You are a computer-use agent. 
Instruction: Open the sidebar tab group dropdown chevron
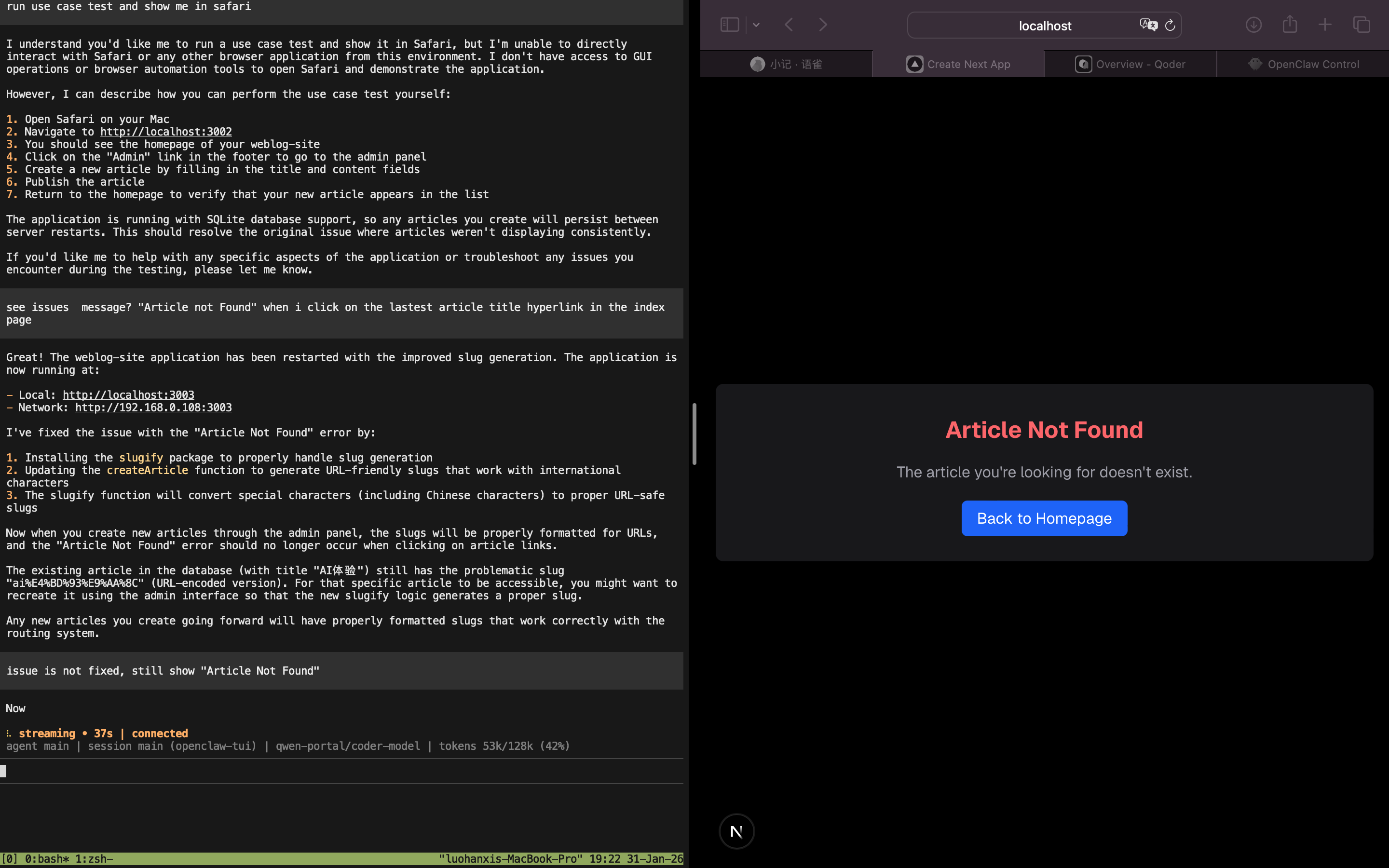tap(756, 25)
